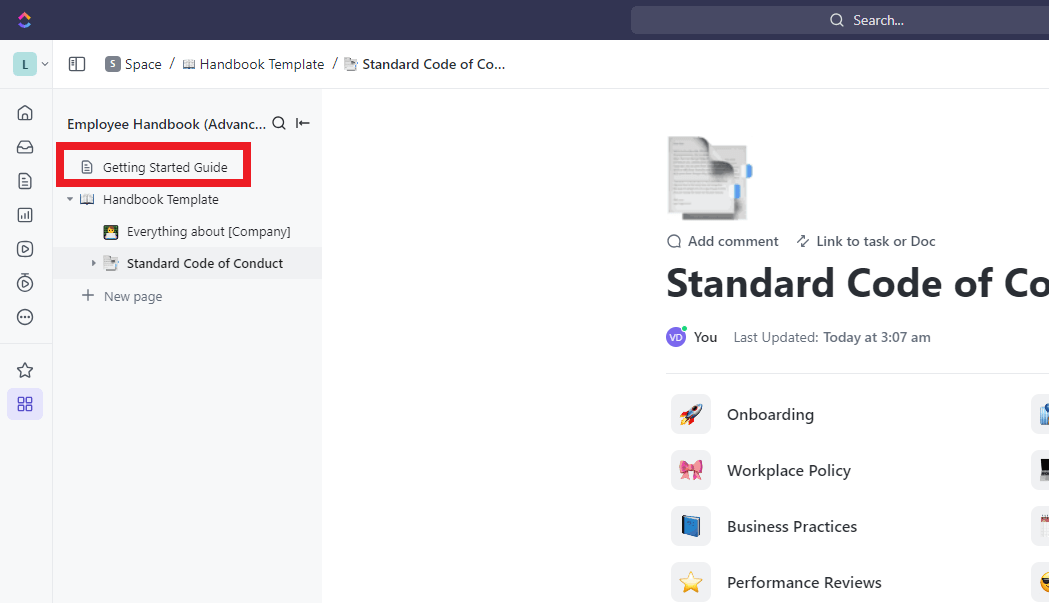The image size is (1049, 603).
Task: Expand Standard Code of Conduct subpages
Action: tap(94, 264)
